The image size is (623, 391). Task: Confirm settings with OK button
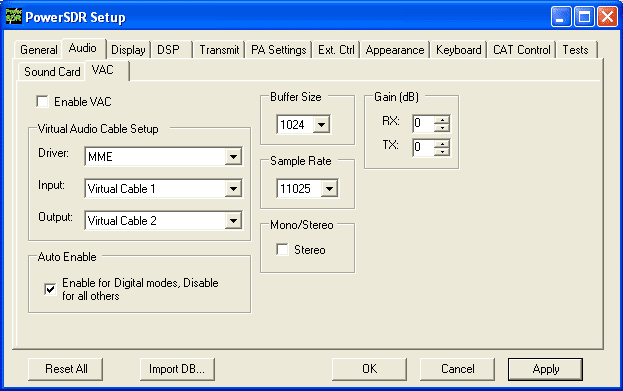[369, 369]
